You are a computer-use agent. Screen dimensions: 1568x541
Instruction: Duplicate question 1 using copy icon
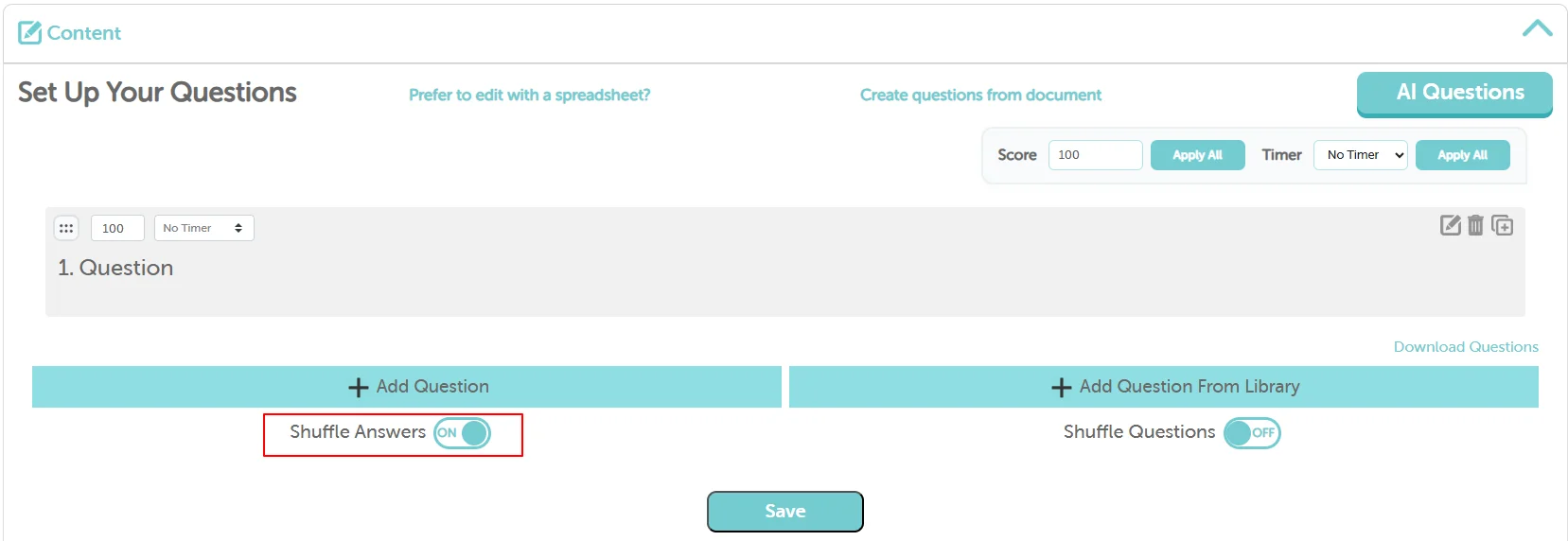(x=1502, y=225)
